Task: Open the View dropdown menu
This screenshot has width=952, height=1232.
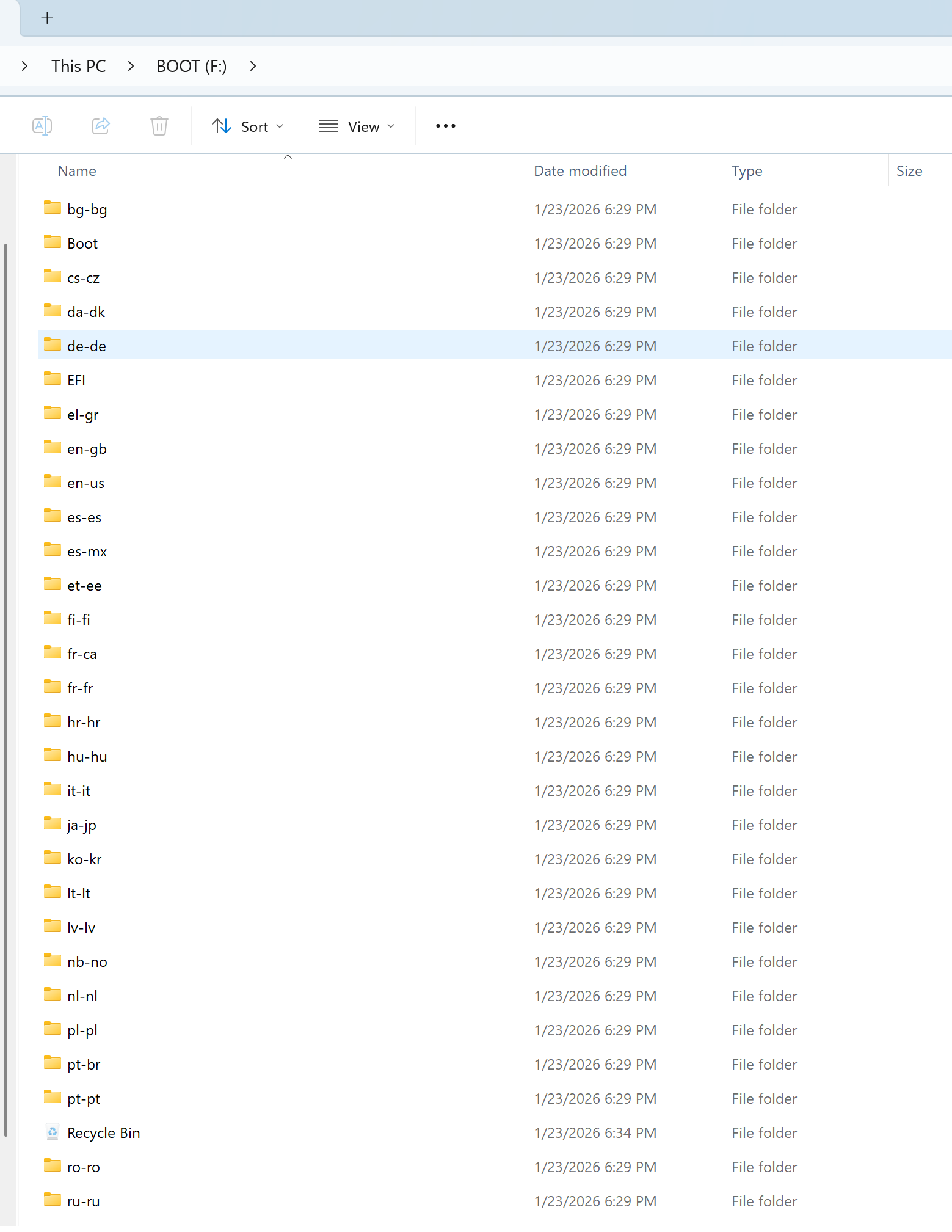Action: [x=357, y=126]
